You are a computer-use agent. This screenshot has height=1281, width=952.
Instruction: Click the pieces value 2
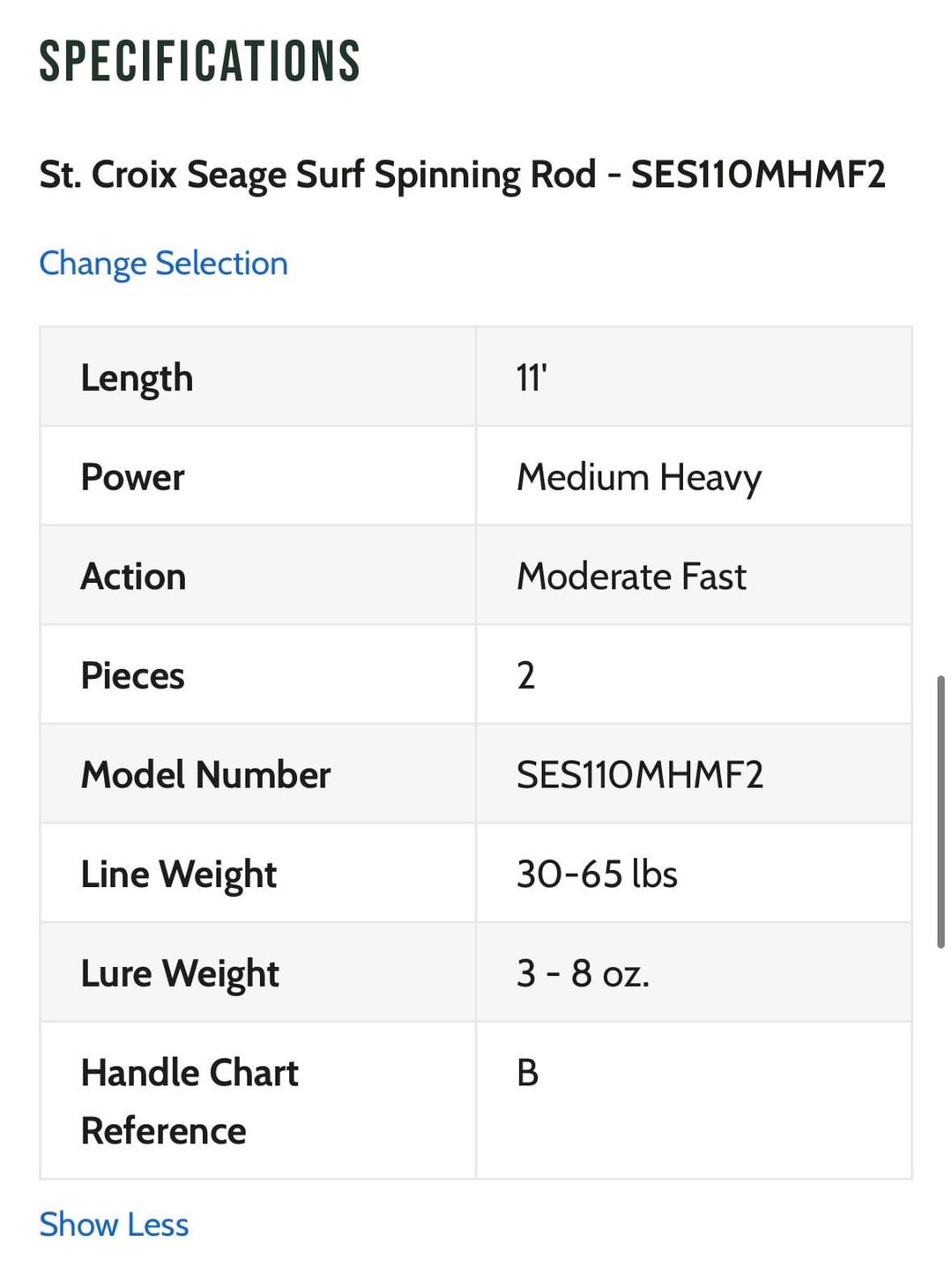point(526,676)
